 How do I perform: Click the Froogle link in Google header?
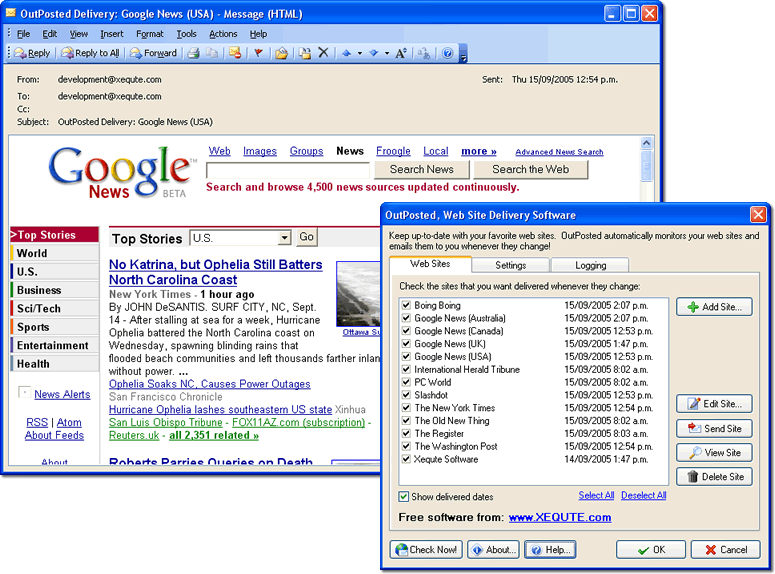(393, 151)
